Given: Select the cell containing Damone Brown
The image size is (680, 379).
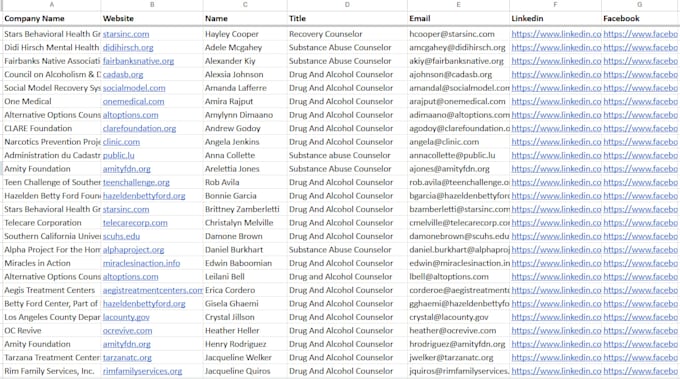Looking at the screenshot, I should pos(245,236).
